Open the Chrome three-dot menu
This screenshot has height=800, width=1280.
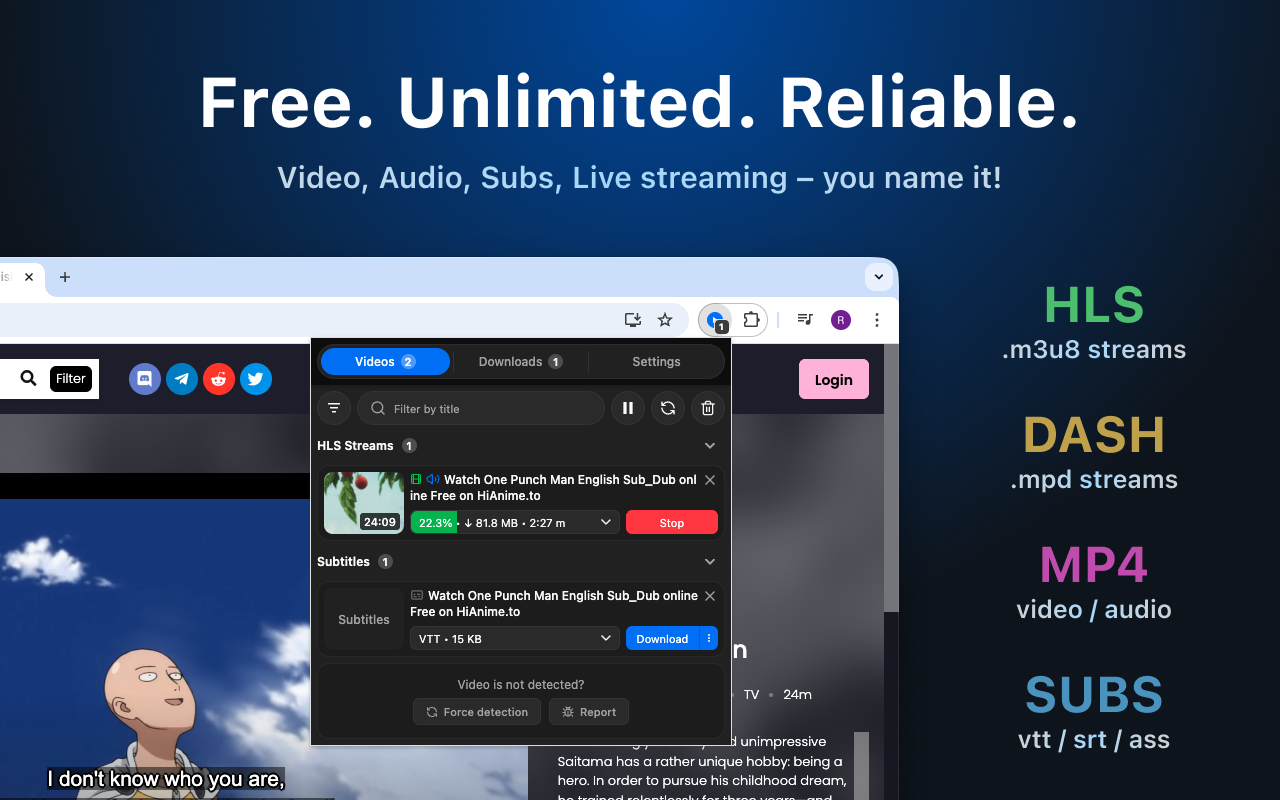pos(877,320)
